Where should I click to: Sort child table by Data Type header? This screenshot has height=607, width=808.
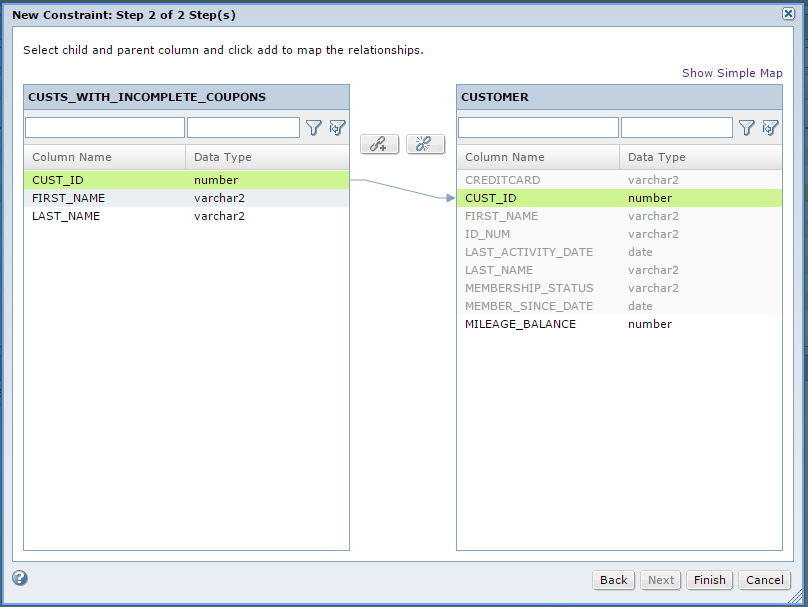click(267, 157)
